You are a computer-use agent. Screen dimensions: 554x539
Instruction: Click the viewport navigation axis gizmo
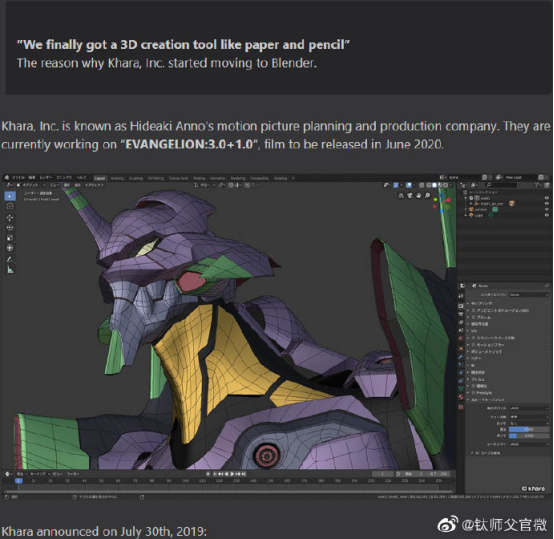(x=442, y=203)
